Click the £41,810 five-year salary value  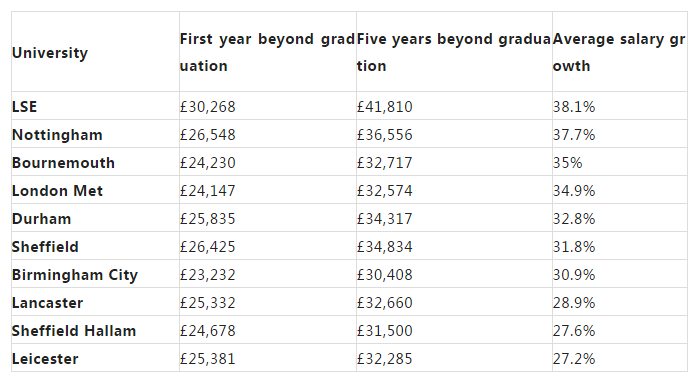click(385, 107)
